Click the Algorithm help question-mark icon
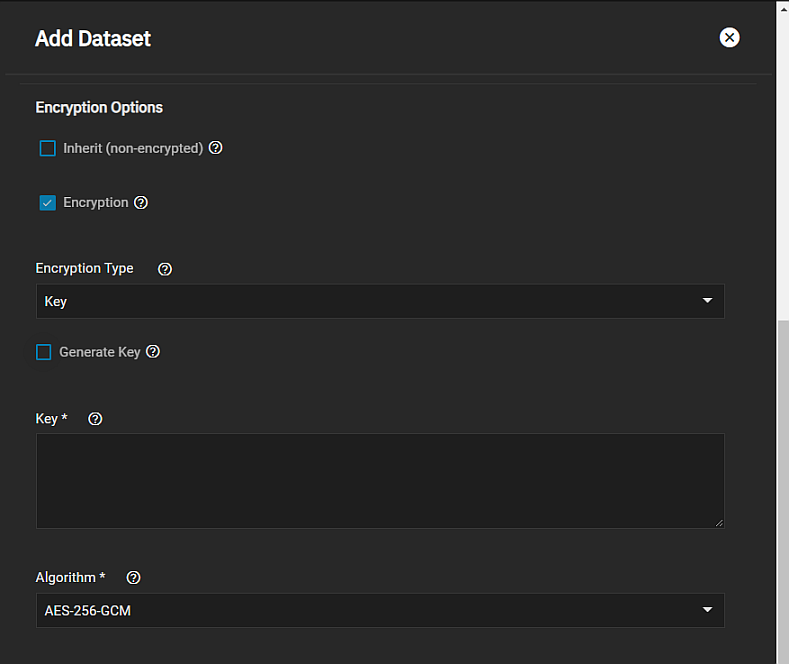The image size is (789, 664). (x=133, y=578)
